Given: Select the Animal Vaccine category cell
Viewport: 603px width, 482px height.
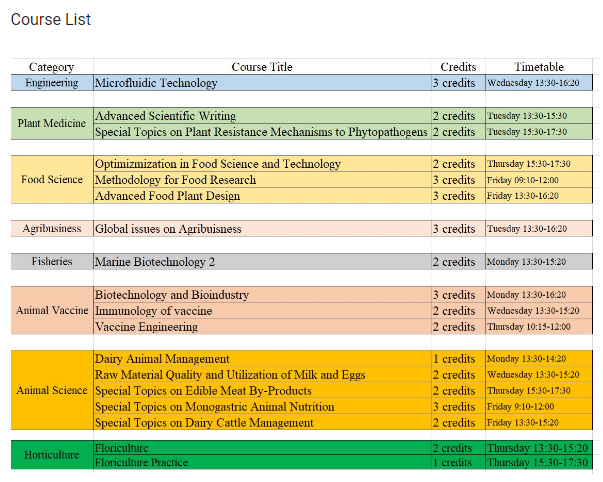Looking at the screenshot, I should (x=52, y=311).
